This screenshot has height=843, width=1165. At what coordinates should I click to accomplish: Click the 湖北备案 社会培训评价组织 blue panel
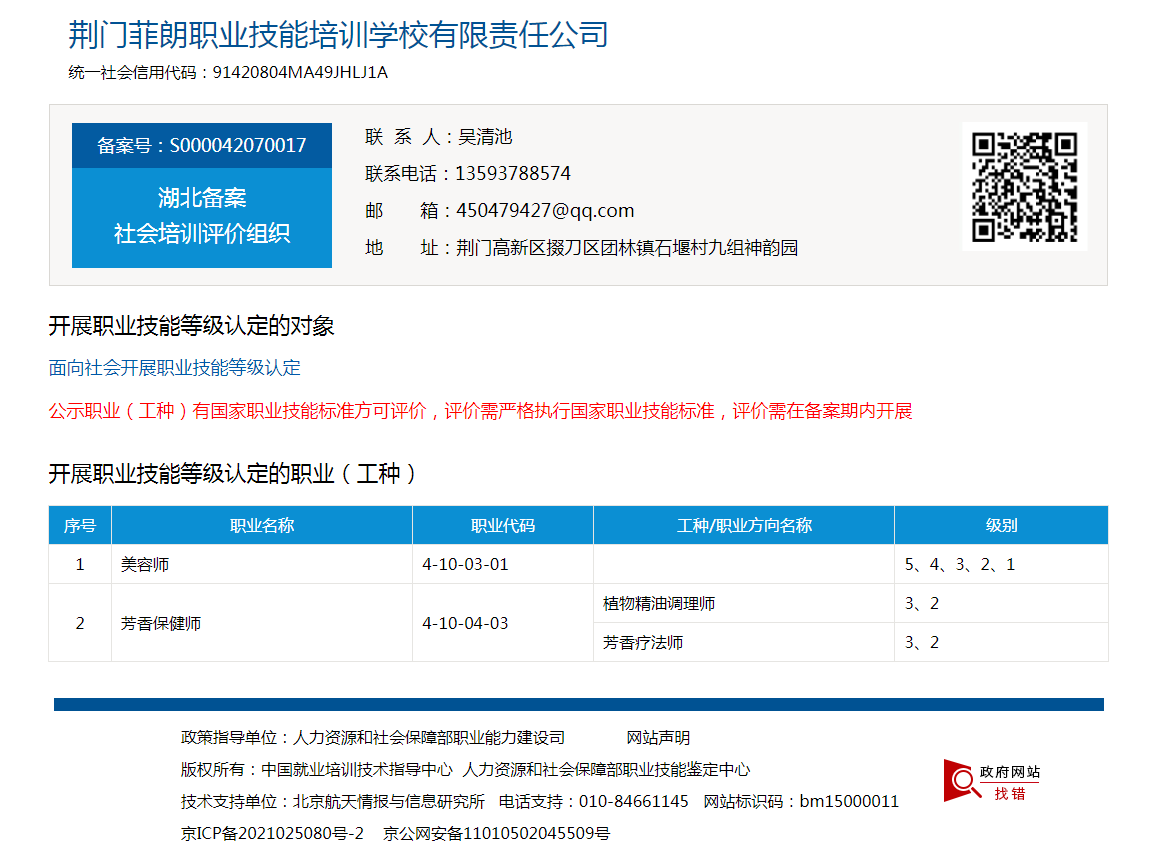(x=202, y=216)
